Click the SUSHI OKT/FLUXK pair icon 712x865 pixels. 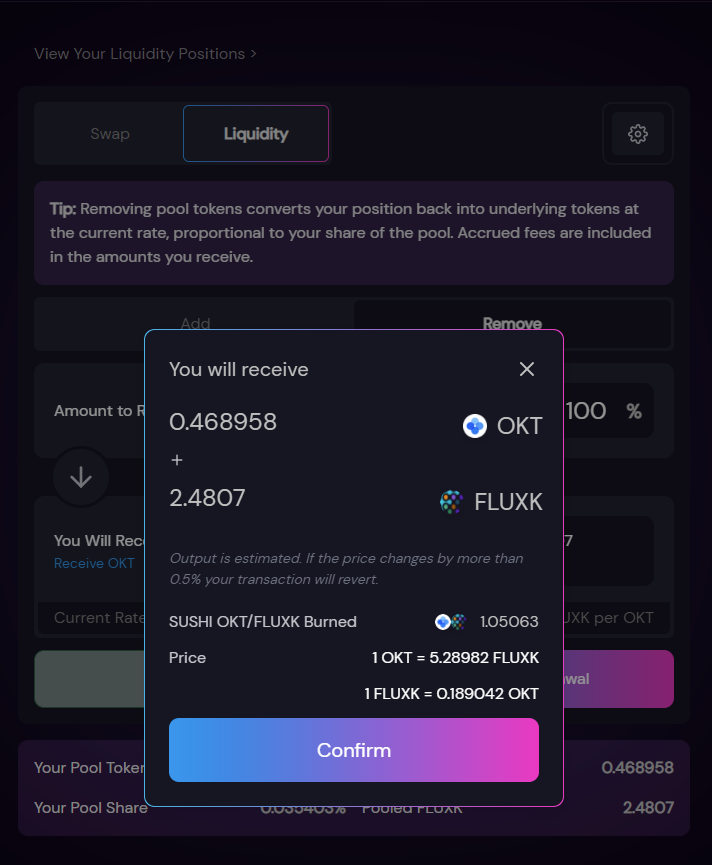(x=451, y=622)
